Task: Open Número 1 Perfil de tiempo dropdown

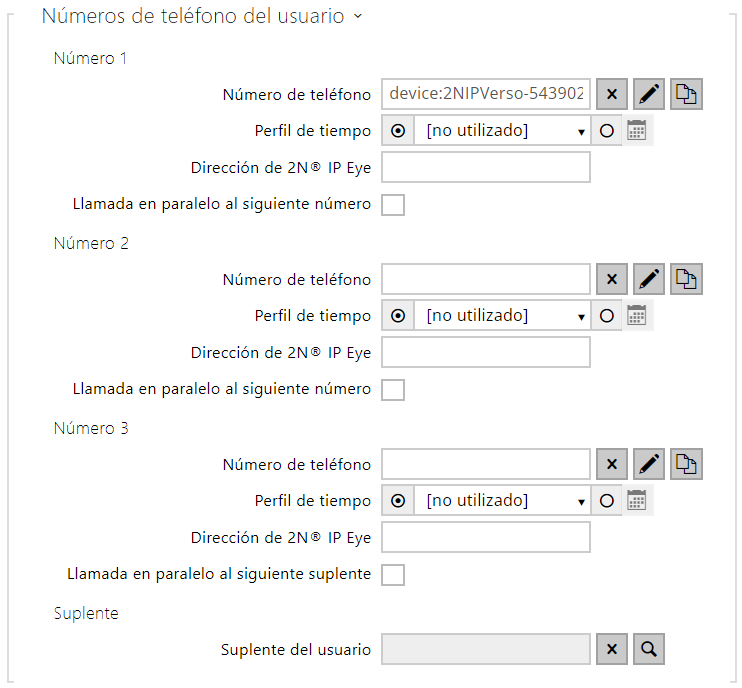Action: point(502,130)
